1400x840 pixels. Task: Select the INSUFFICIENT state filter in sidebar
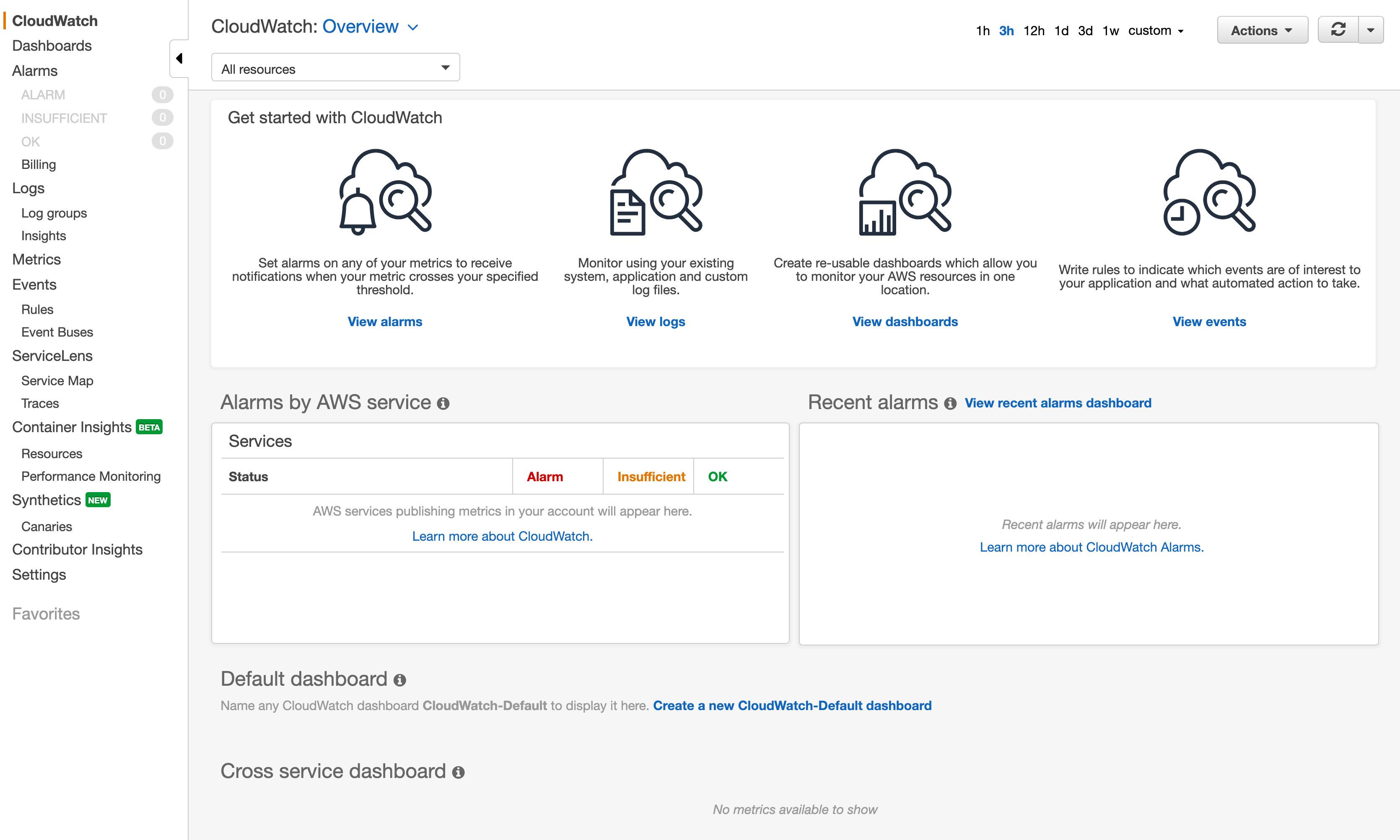pyautogui.click(x=64, y=118)
